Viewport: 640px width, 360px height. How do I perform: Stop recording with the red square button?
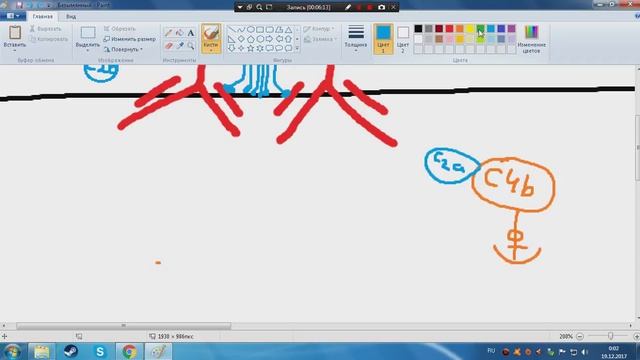(370, 7)
